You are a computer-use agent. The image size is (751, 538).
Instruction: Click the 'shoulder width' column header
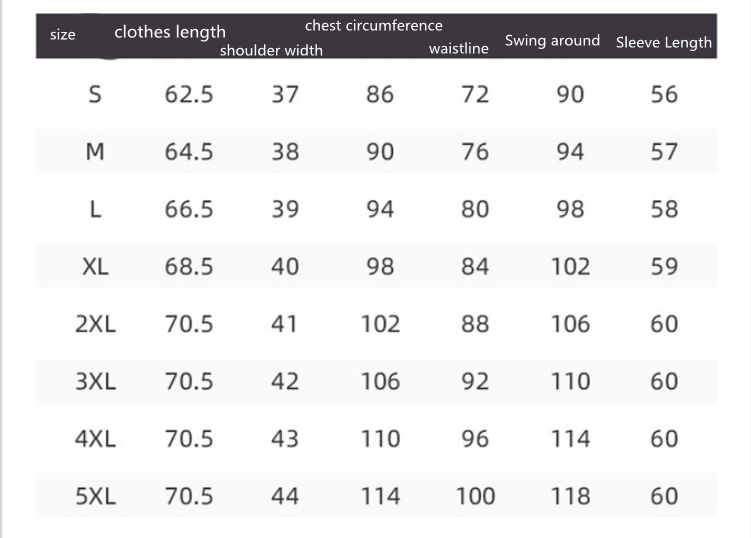271,50
